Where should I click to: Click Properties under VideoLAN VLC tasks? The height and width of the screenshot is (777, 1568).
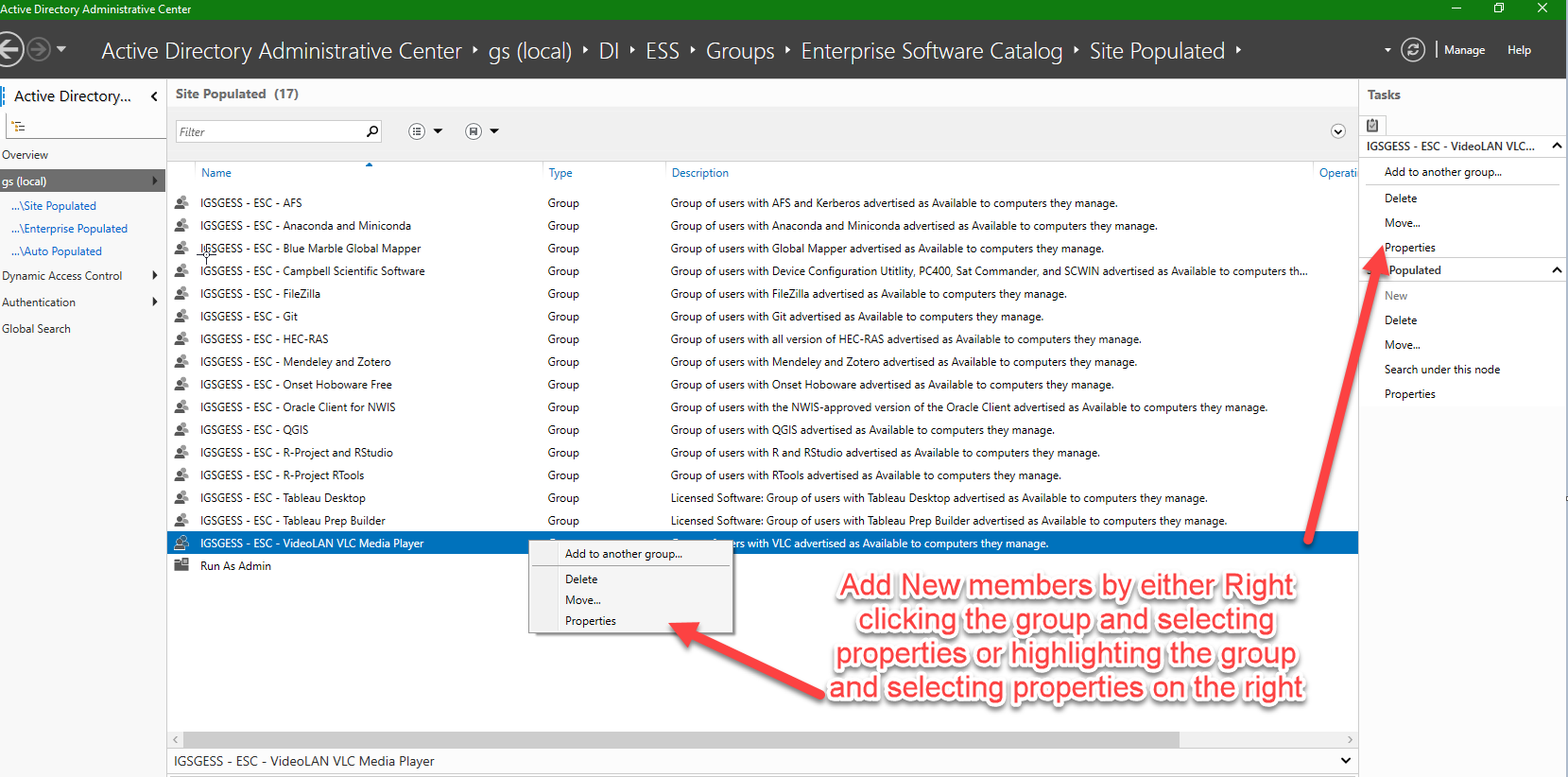(1410, 248)
